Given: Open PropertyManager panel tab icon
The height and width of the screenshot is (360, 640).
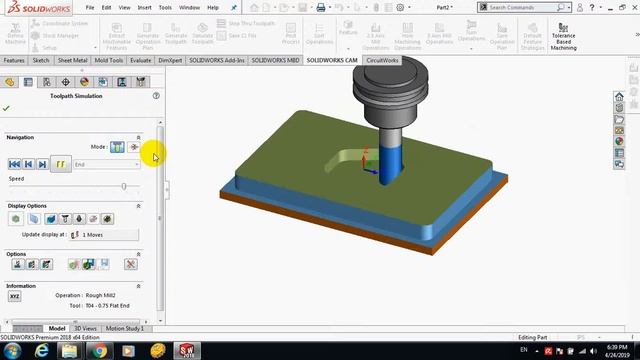Looking at the screenshot, I should [28, 82].
